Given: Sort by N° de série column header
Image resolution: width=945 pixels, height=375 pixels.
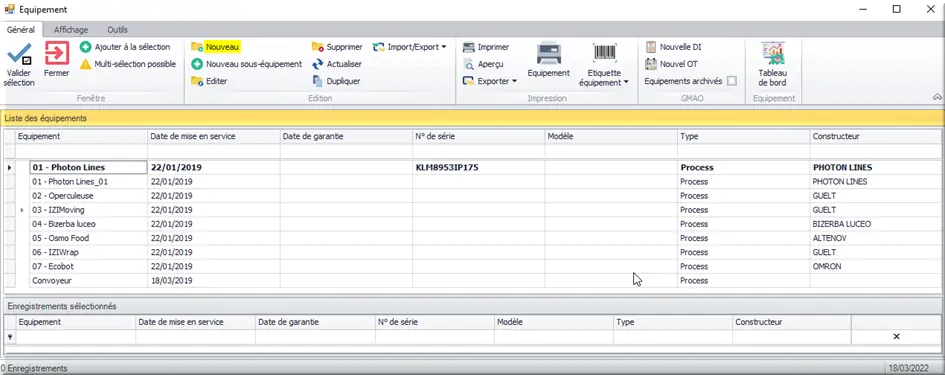Looking at the screenshot, I should 479,137.
